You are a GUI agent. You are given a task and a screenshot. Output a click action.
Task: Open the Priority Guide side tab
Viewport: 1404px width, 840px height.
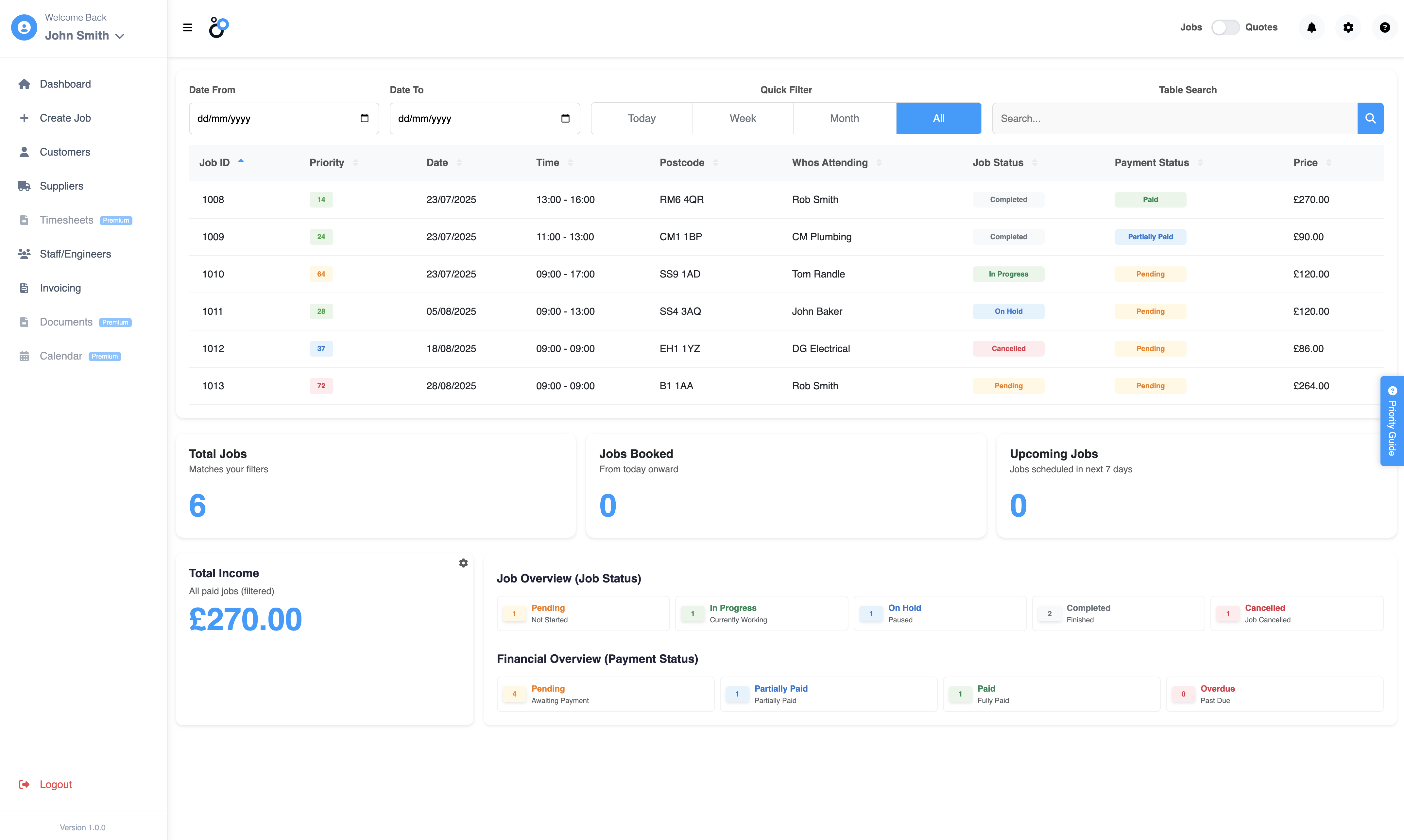[x=1392, y=421]
